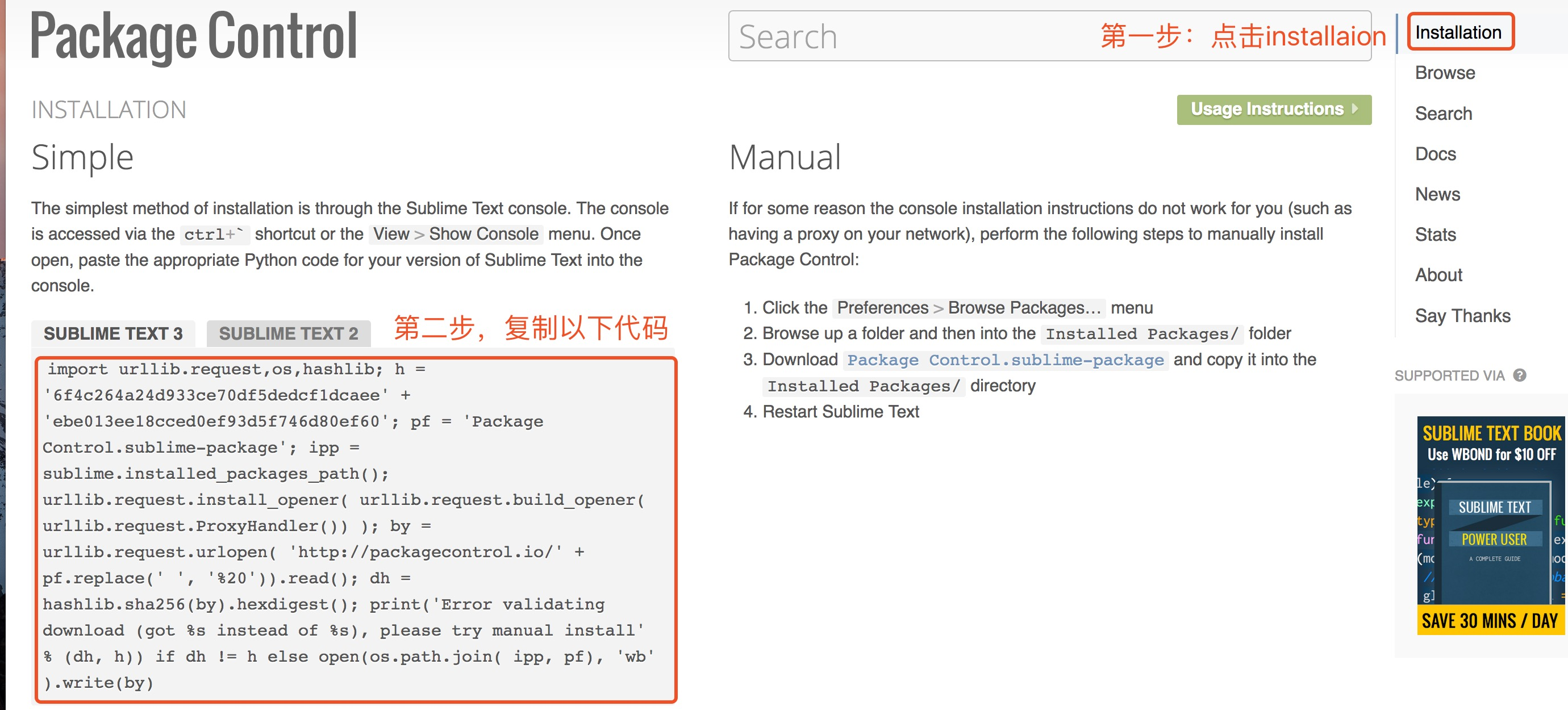Focus the Search input field

913,36
